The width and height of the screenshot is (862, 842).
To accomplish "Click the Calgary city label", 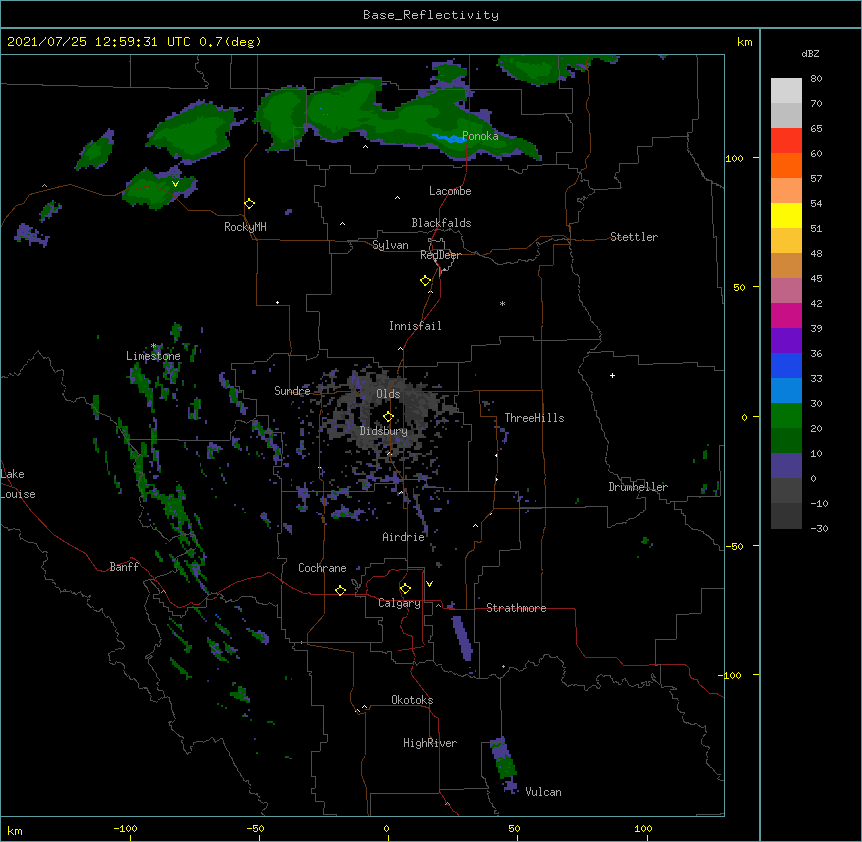I will click(399, 603).
